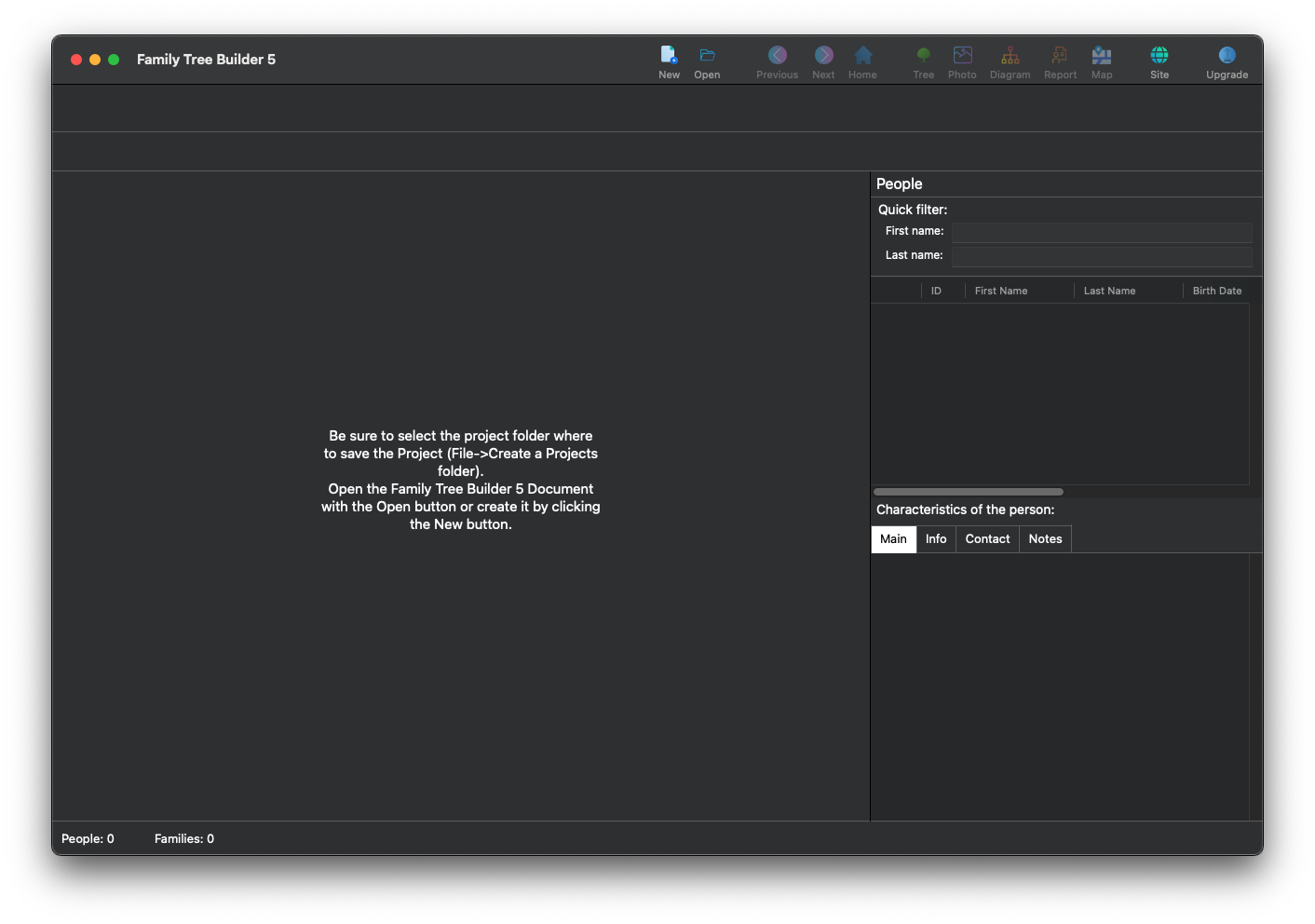Sort people by ID column header
1315x924 pixels.
(942, 291)
